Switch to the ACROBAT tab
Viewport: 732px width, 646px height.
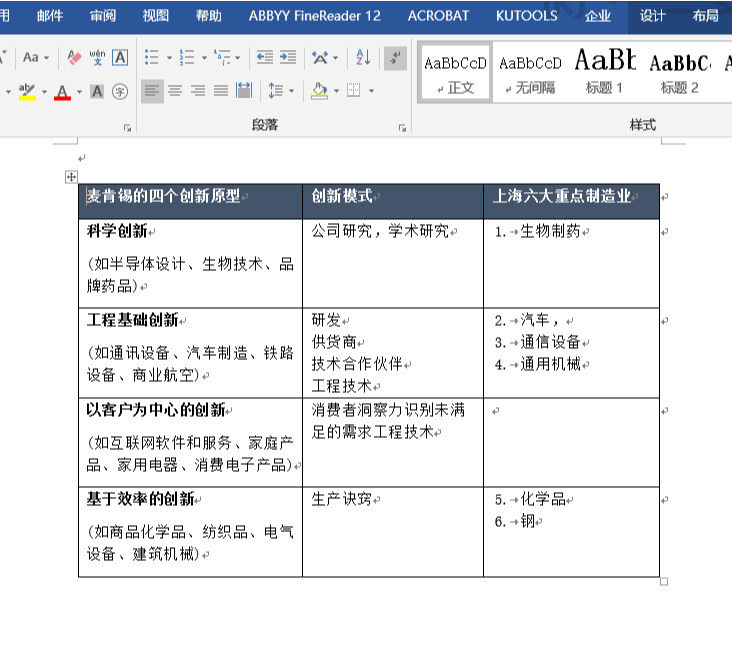pos(438,16)
